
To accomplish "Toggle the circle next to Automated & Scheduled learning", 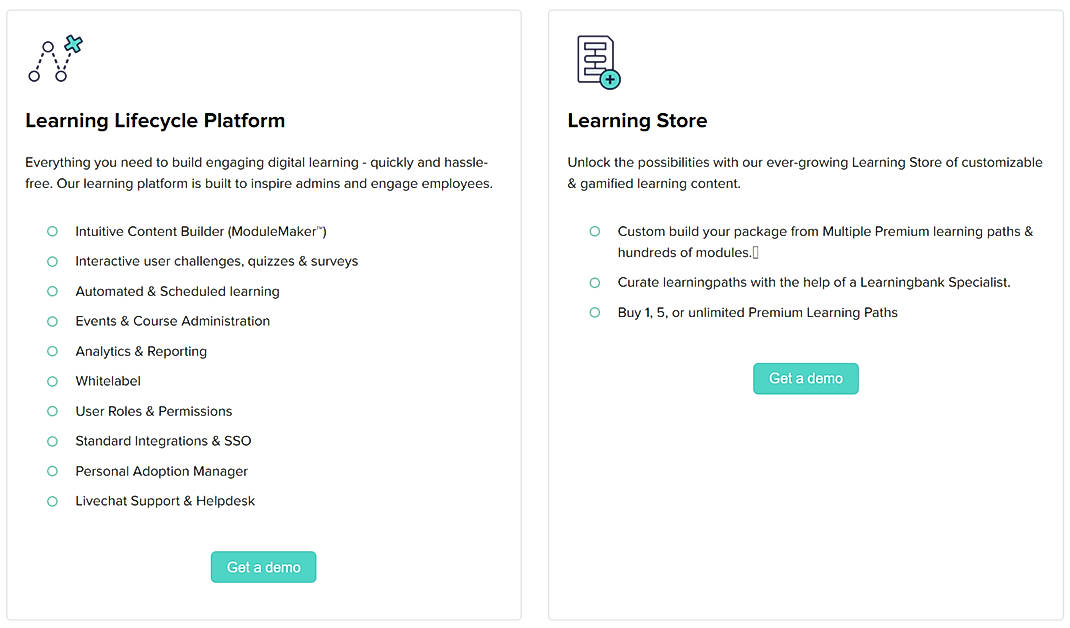I will pos(52,291).
